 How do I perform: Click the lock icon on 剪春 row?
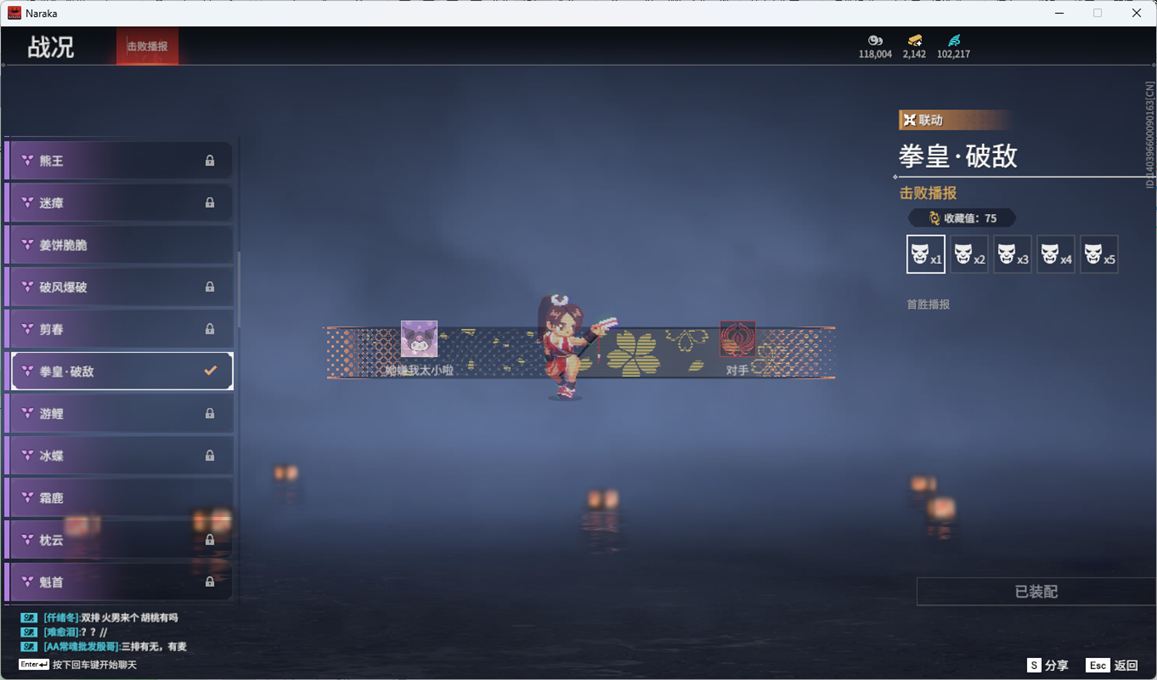[x=210, y=329]
